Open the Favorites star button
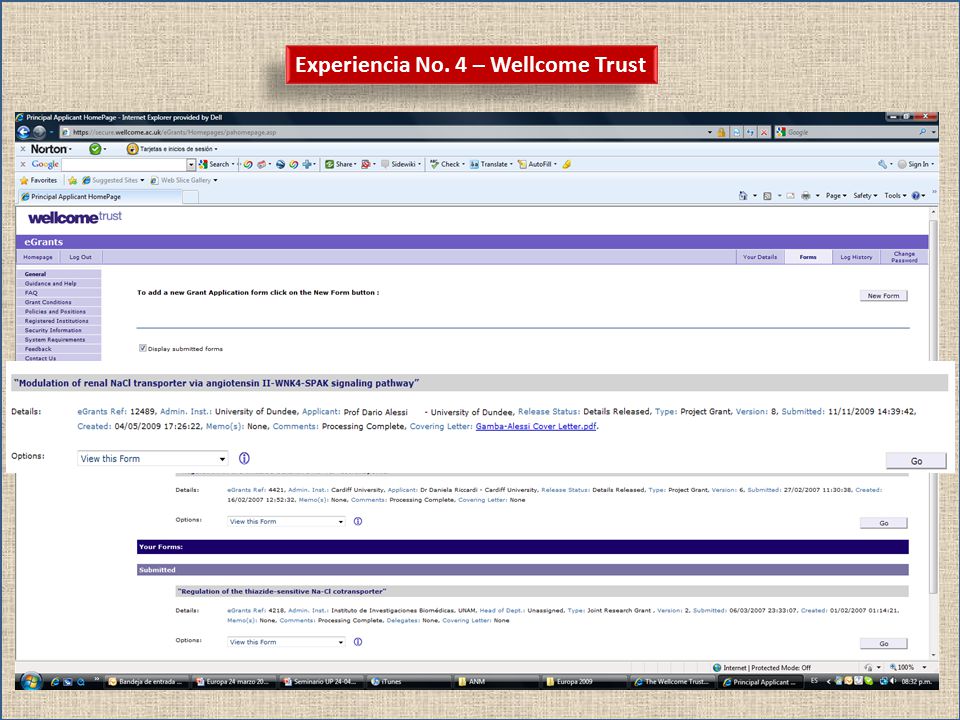This screenshot has width=960, height=720. pos(39,181)
